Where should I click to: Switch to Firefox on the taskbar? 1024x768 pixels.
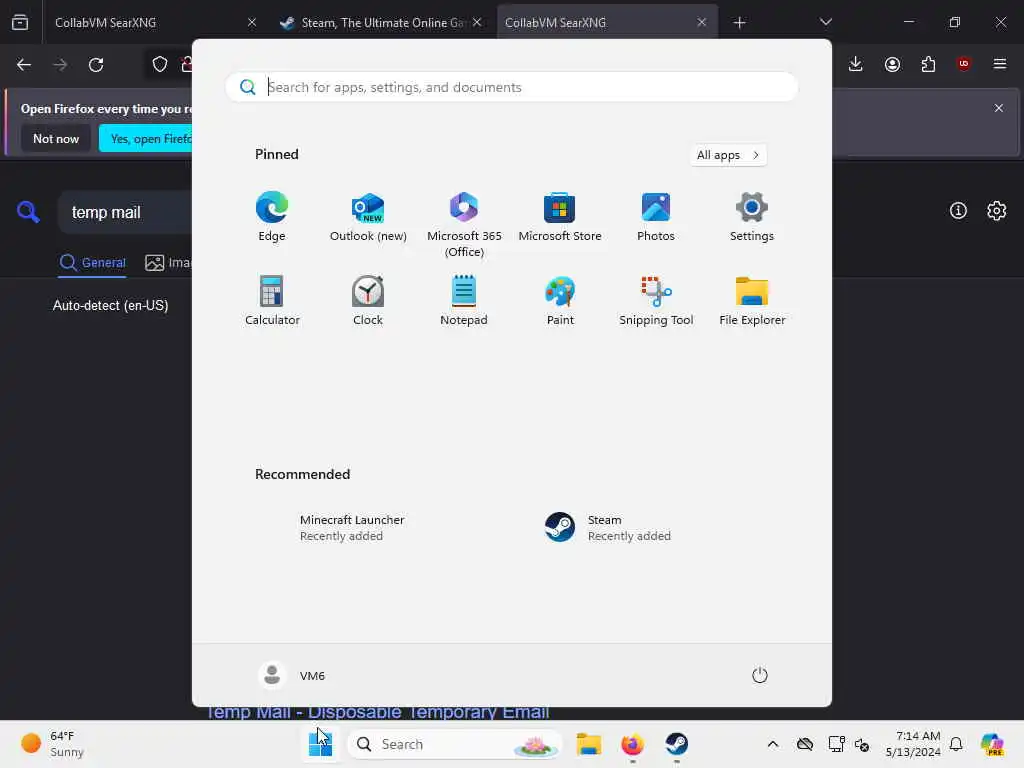point(632,744)
